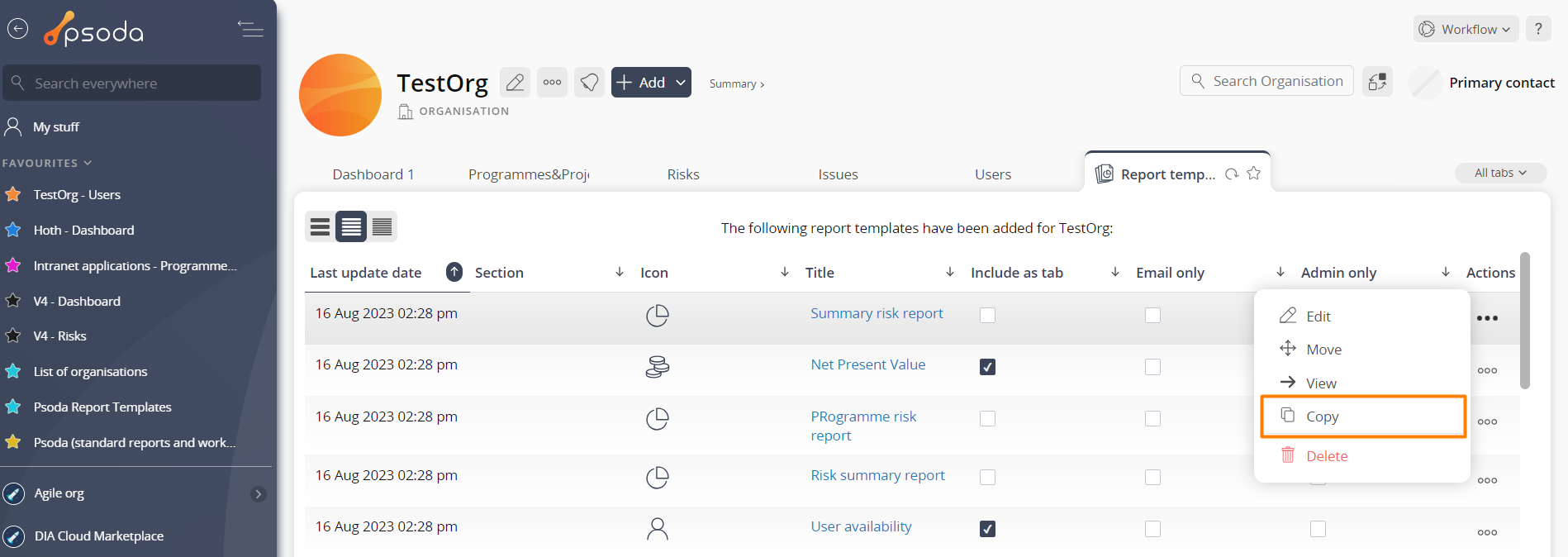
Task: Open Psoda Report Templates favourite
Action: tap(102, 407)
